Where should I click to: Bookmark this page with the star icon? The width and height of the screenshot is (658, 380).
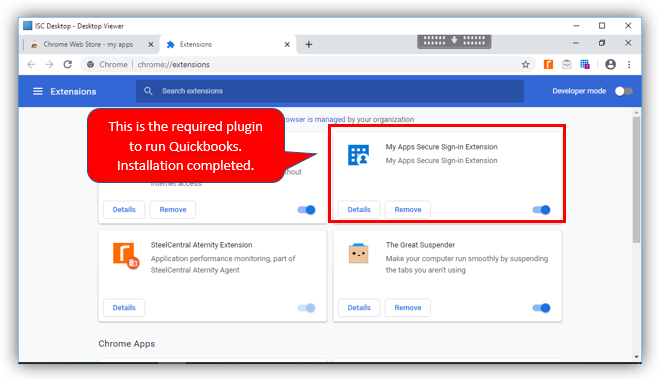point(525,65)
